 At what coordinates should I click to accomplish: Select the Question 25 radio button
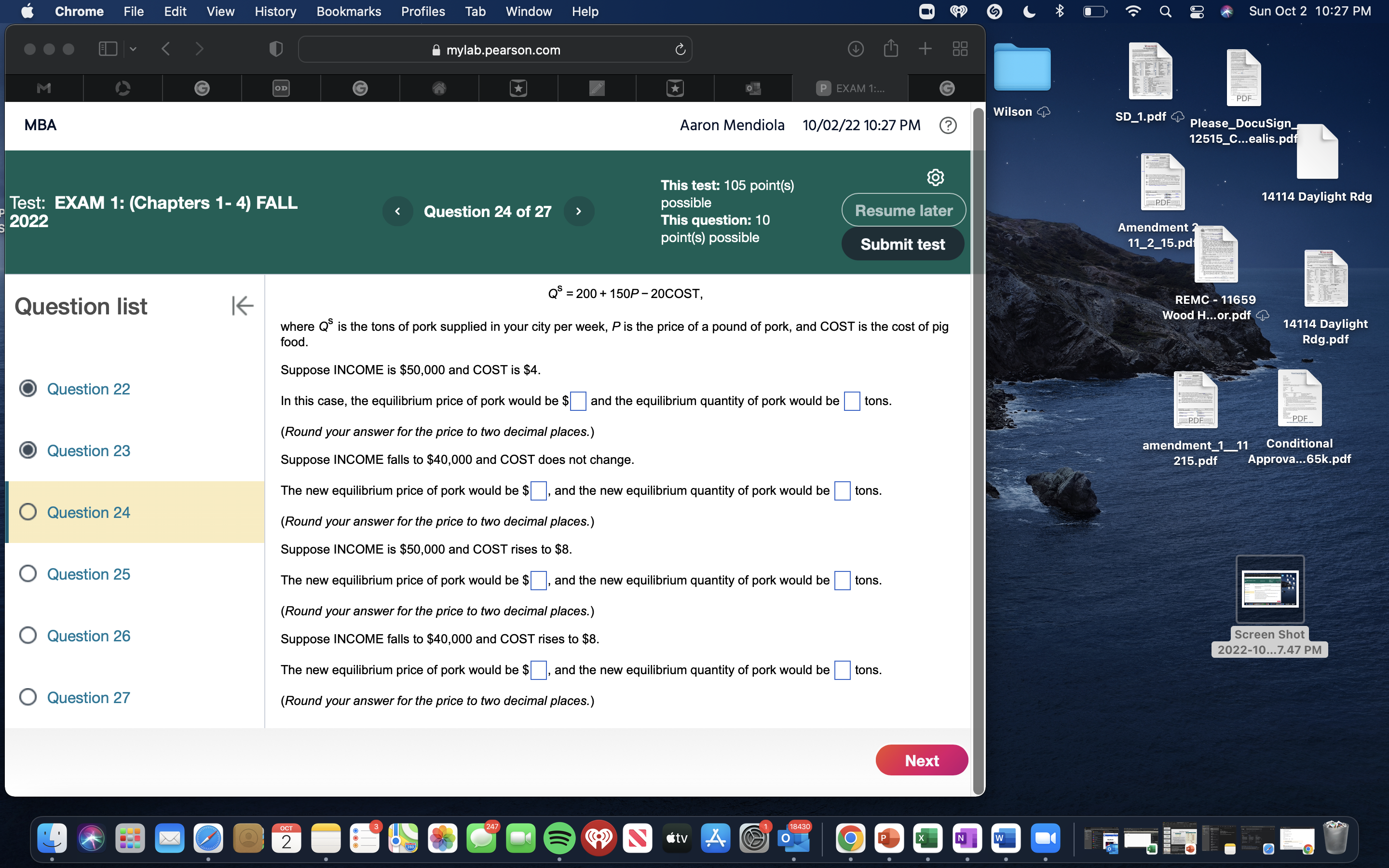[28, 573]
